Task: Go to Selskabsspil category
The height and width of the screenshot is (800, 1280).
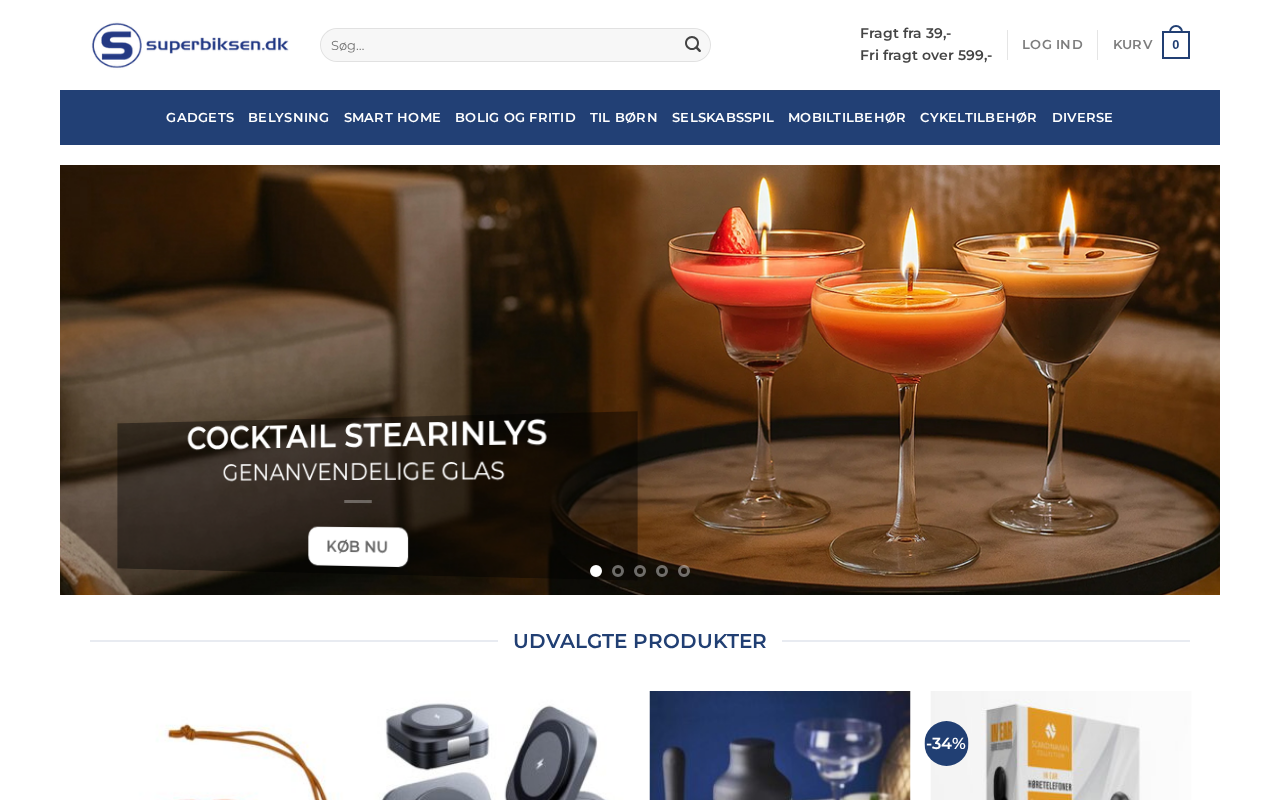Action: (x=723, y=117)
